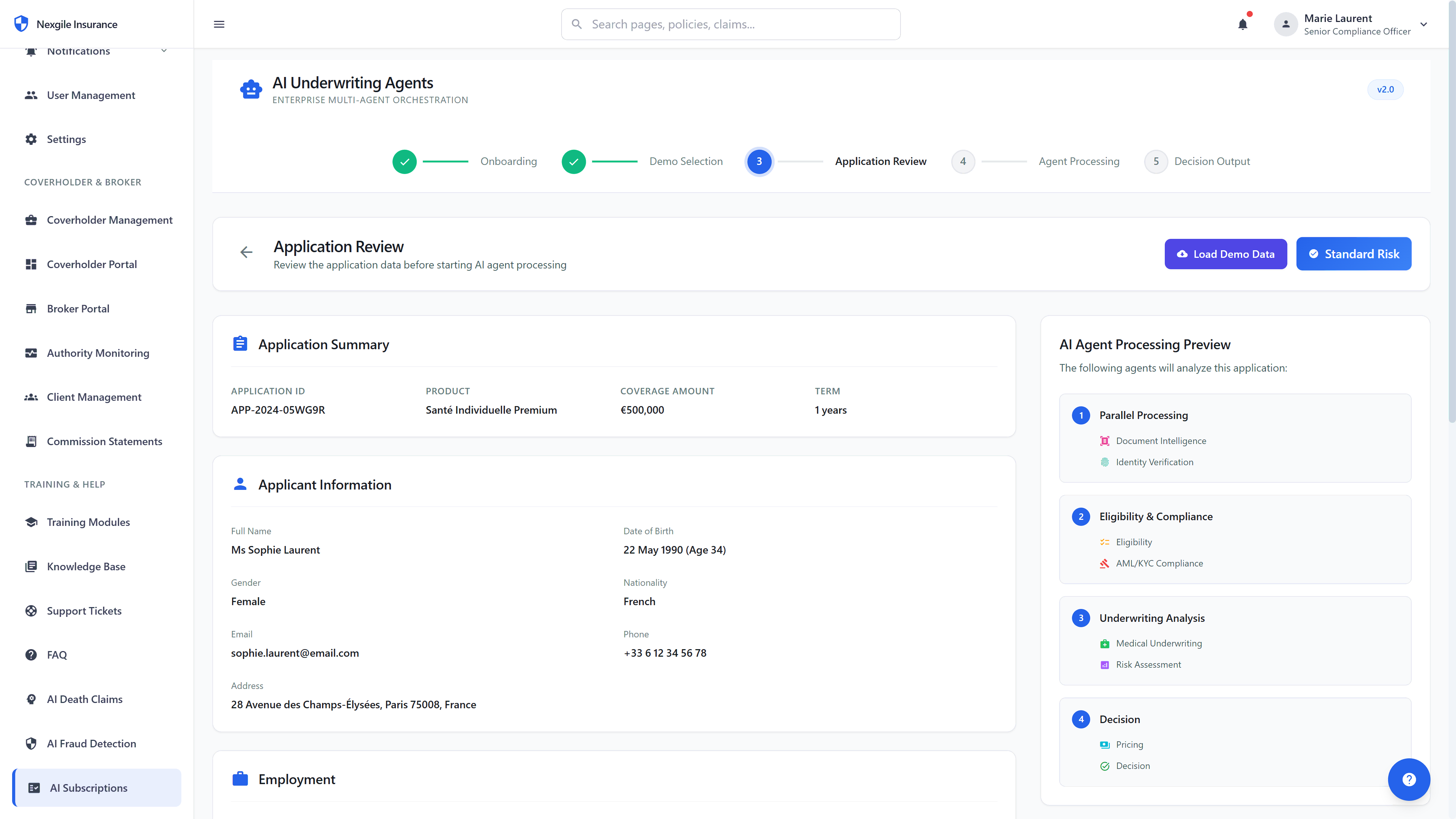
Task: Open the Marie Laurent profile dropdown
Action: point(1353,24)
